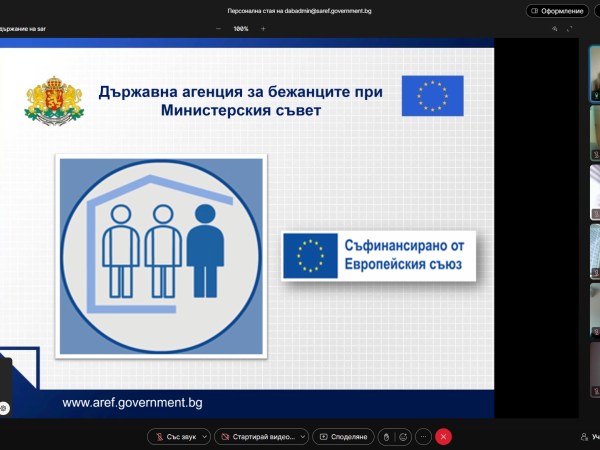Open video options arrow beside Стартирай видео
Screen dimensions: 600x450
click(303, 437)
